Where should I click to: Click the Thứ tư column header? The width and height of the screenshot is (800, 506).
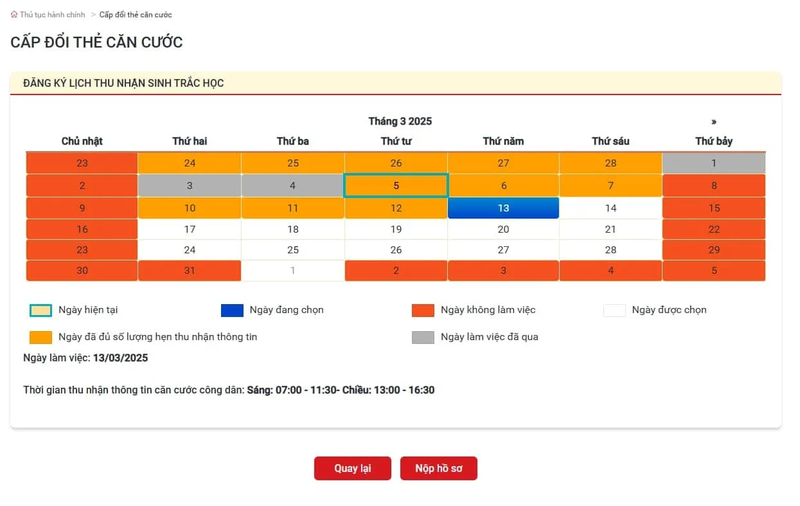tap(396, 141)
